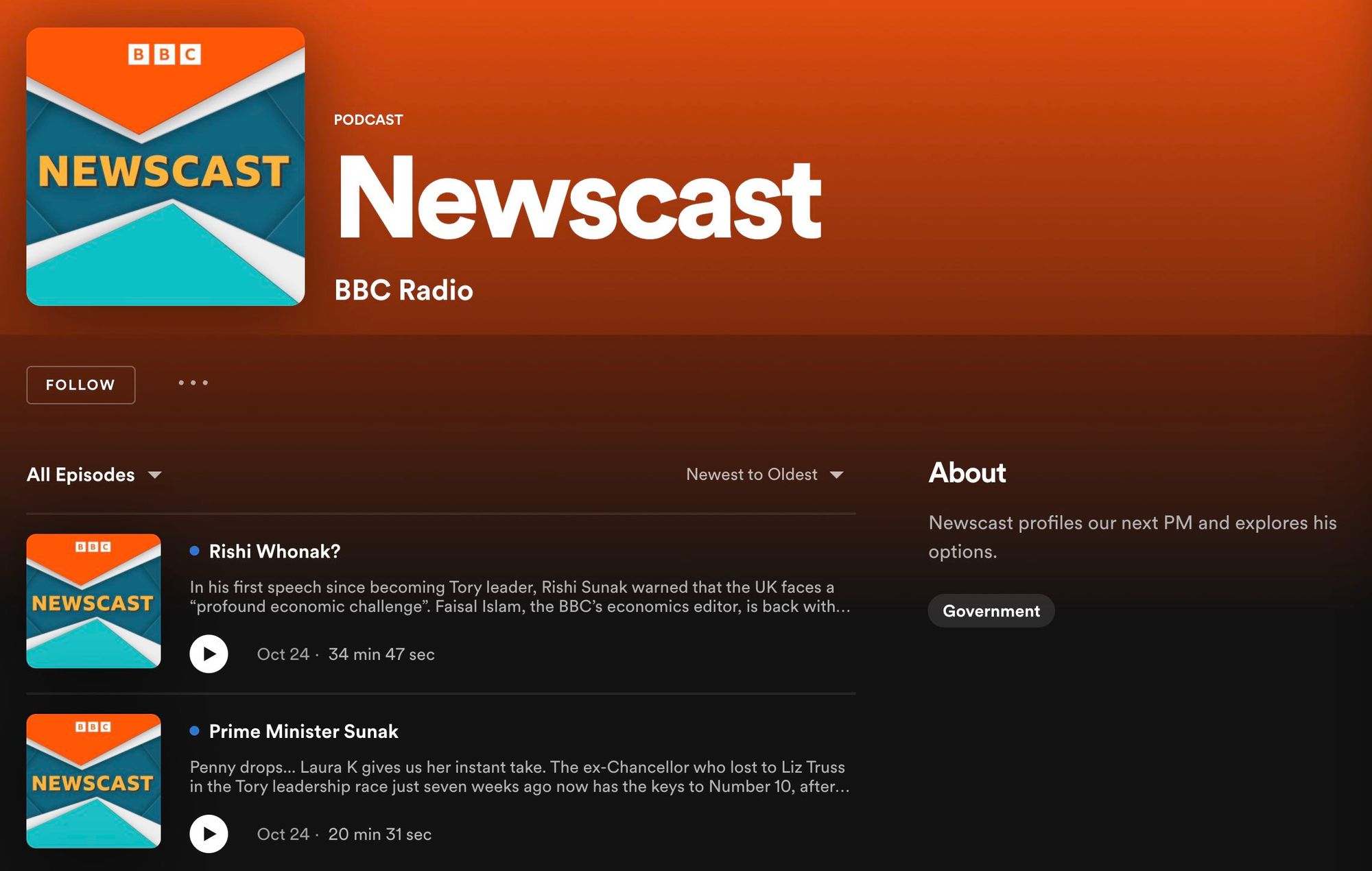Play the "Prime Minister Sunak" episode

click(208, 834)
